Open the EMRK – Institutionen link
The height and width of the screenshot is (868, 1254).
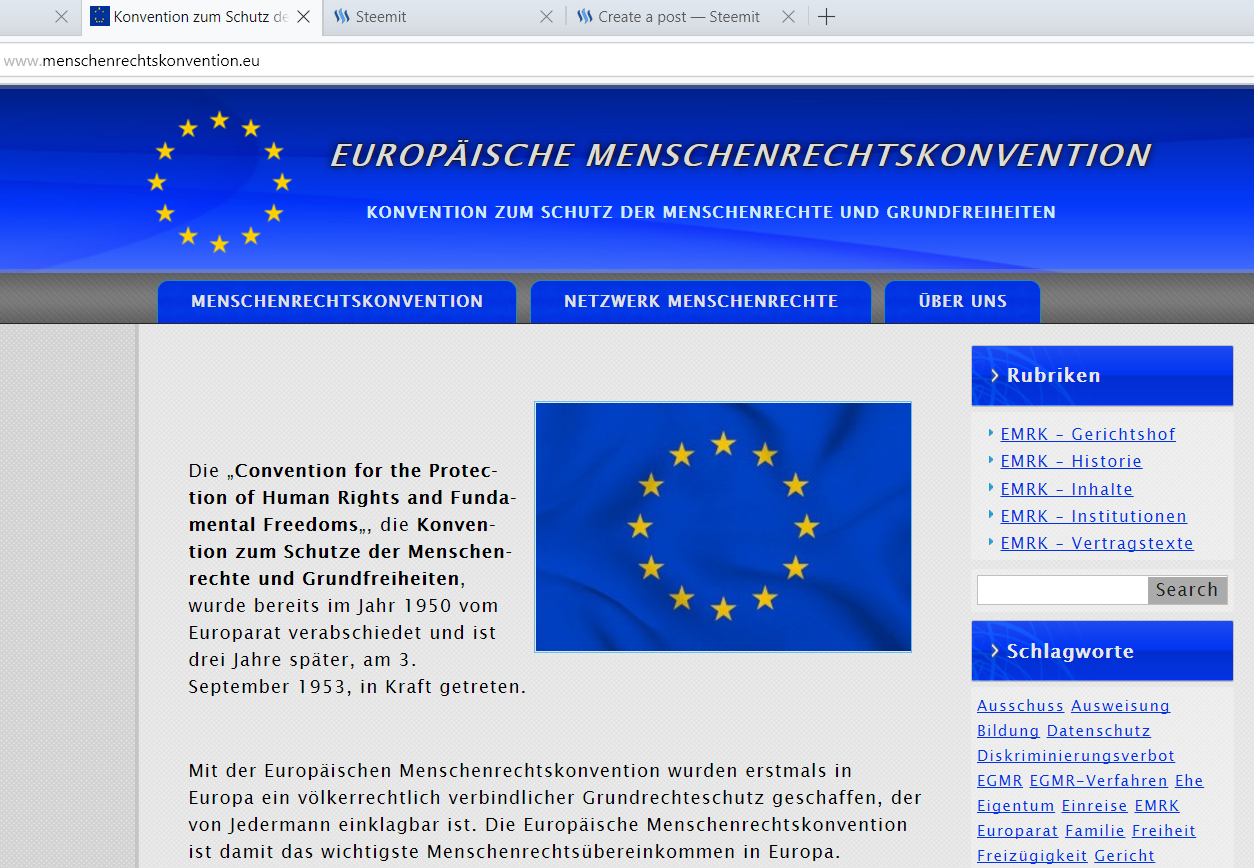pos(1094,516)
